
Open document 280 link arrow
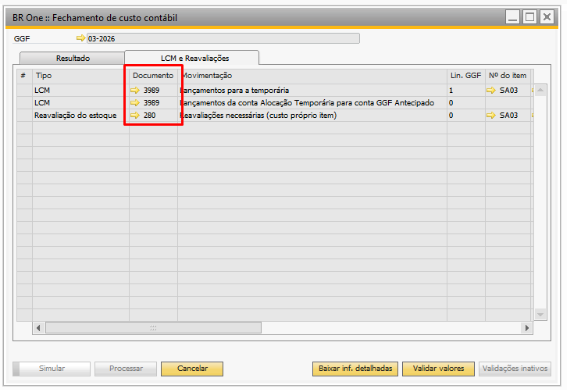point(135,115)
